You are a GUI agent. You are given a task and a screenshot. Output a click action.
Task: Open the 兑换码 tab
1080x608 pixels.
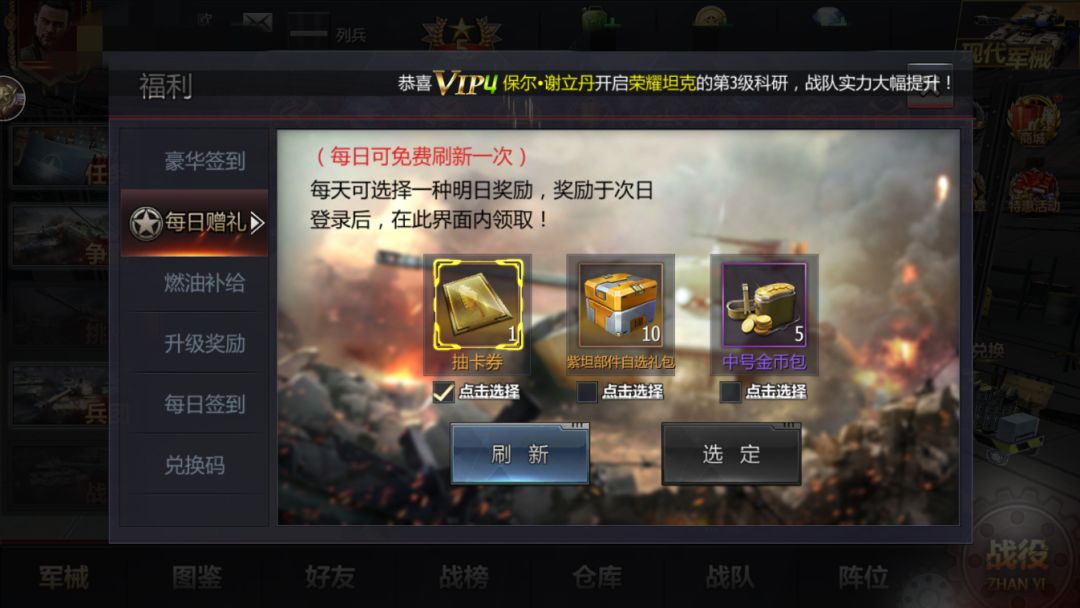(195, 465)
